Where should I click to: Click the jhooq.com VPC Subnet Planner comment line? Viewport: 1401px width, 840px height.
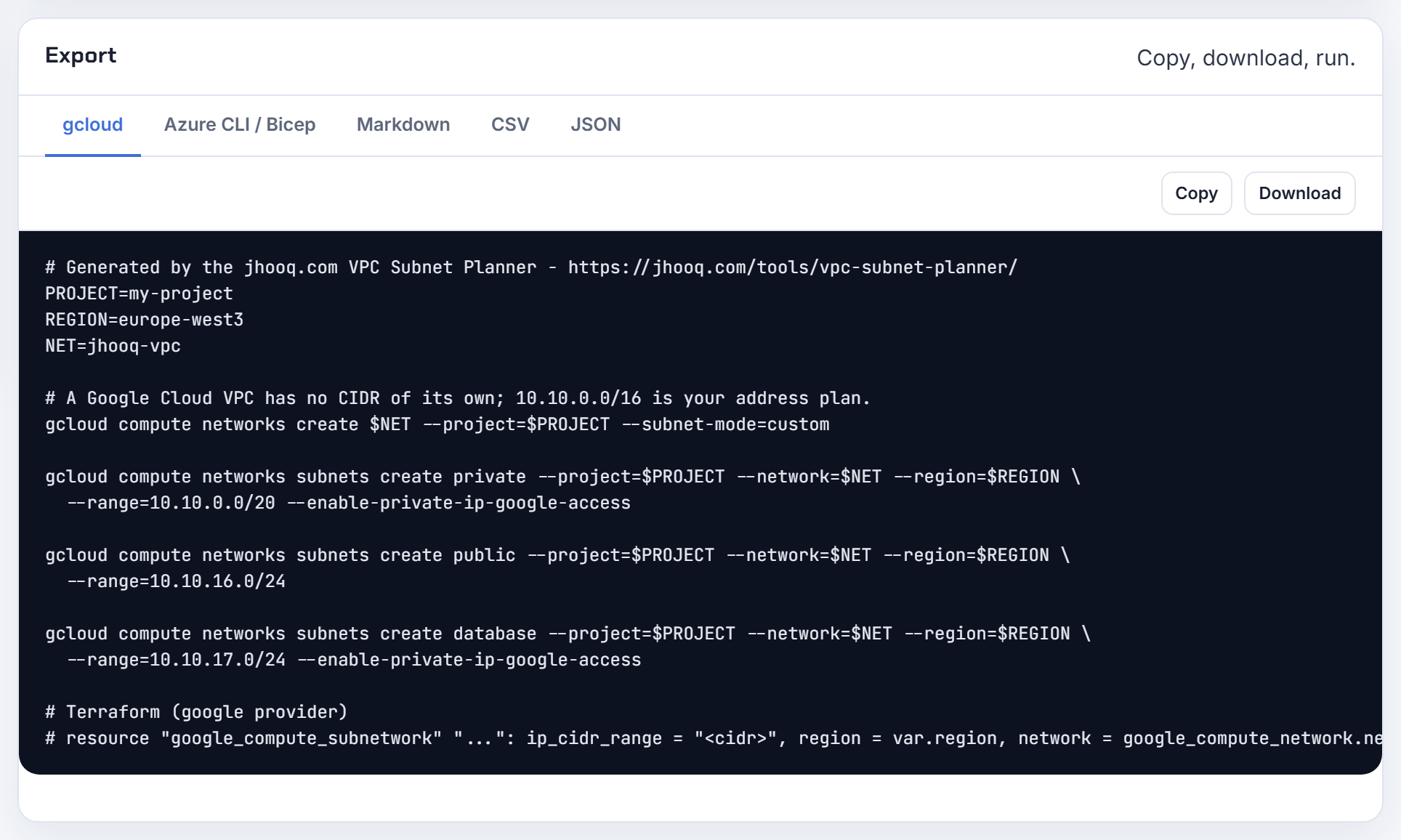531,267
